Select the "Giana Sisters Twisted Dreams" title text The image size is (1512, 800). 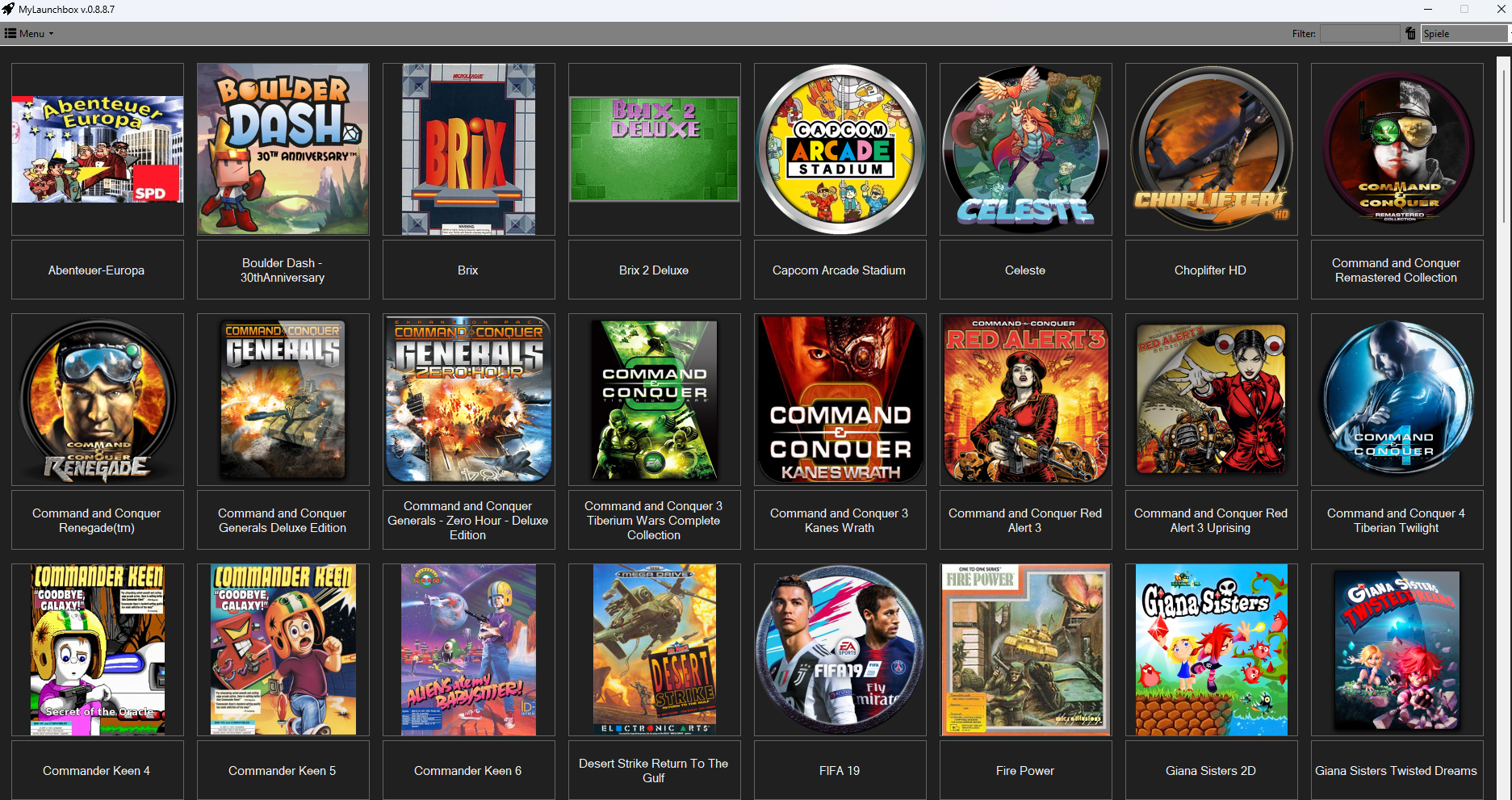pyautogui.click(x=1397, y=771)
